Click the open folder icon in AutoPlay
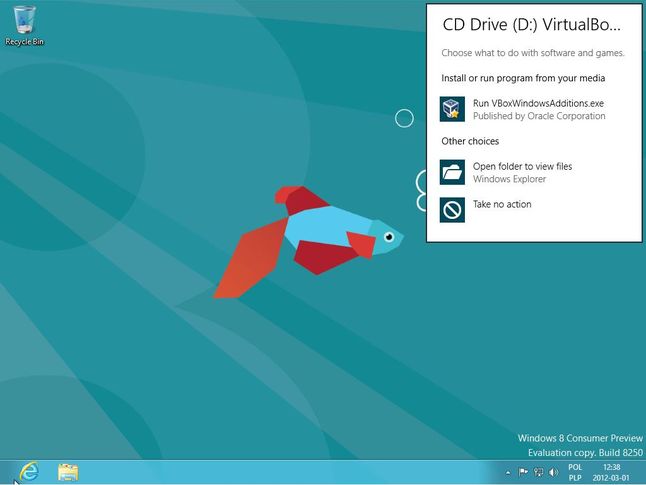 click(x=452, y=172)
